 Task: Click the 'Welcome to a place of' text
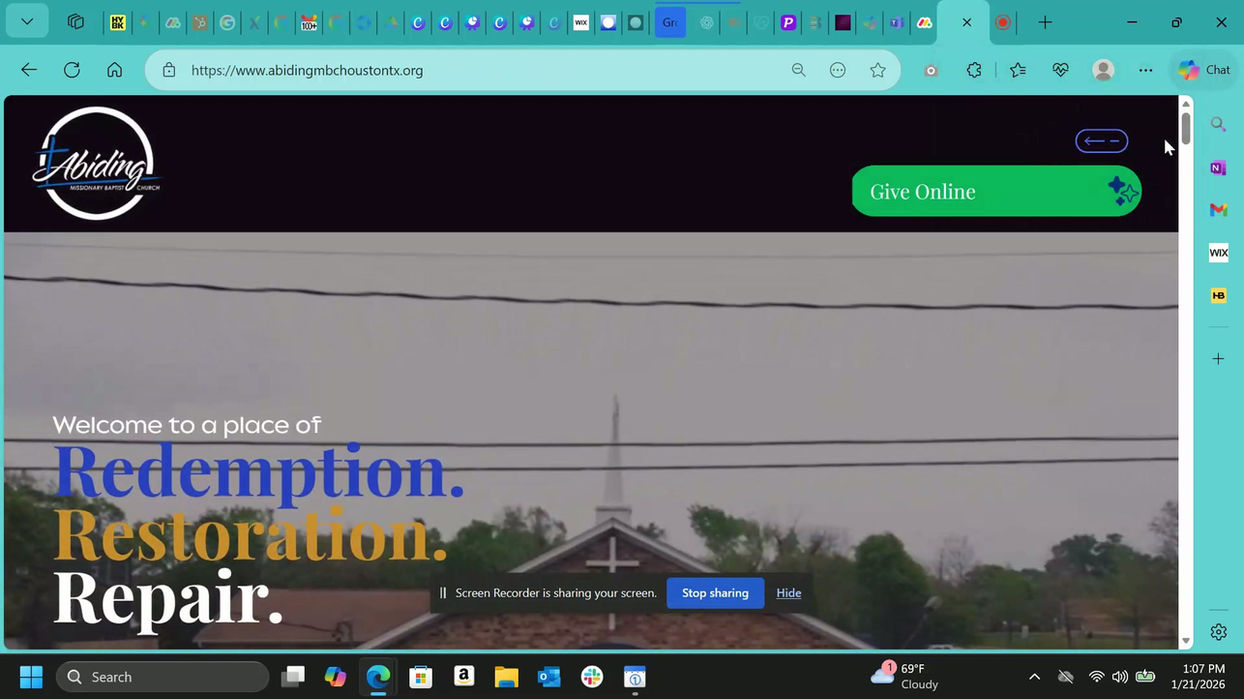187,425
